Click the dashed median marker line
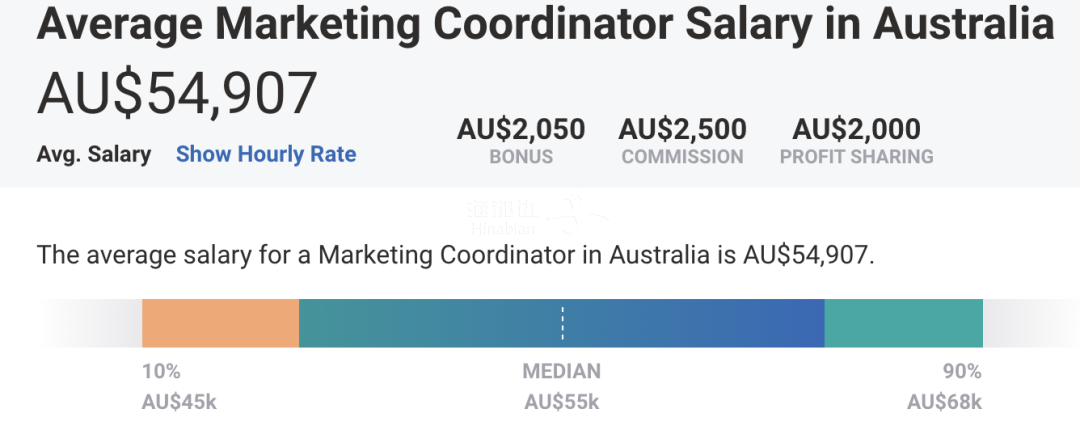This screenshot has height=430, width=1080. (562, 323)
